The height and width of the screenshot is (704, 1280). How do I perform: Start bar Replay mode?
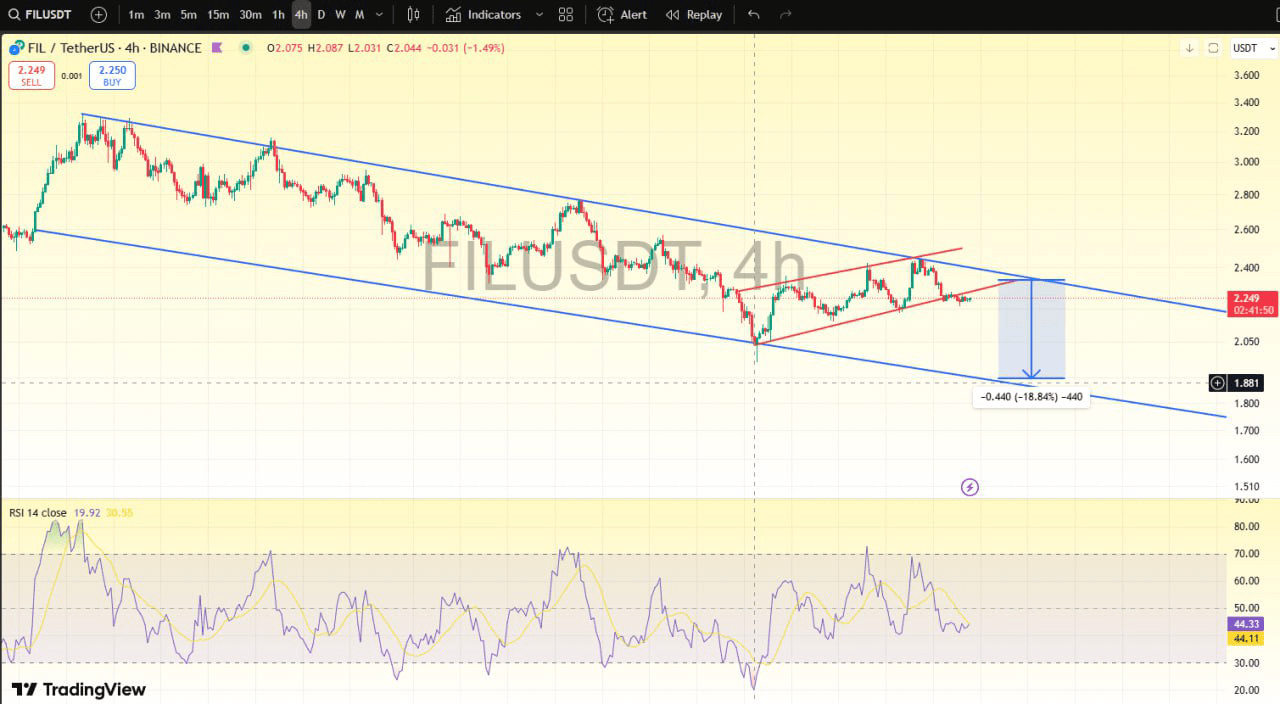(x=694, y=15)
